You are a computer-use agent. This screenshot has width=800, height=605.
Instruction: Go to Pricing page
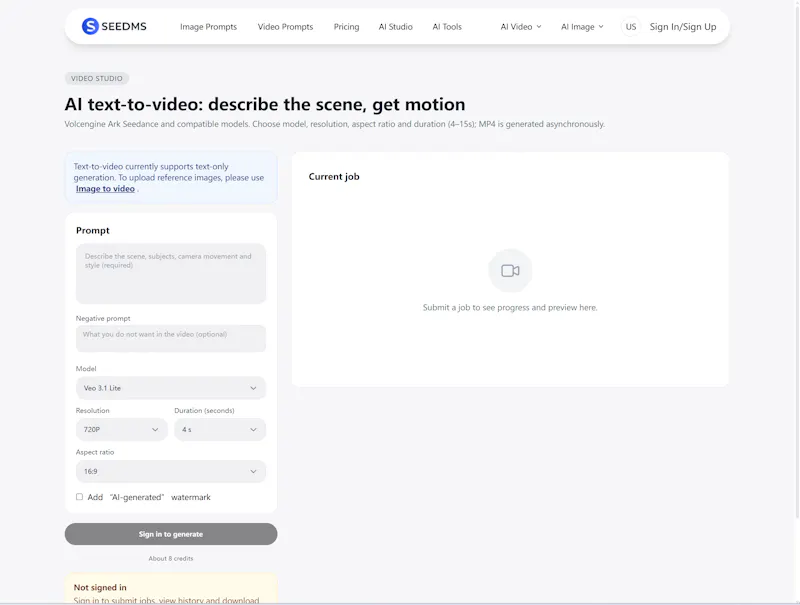click(346, 27)
